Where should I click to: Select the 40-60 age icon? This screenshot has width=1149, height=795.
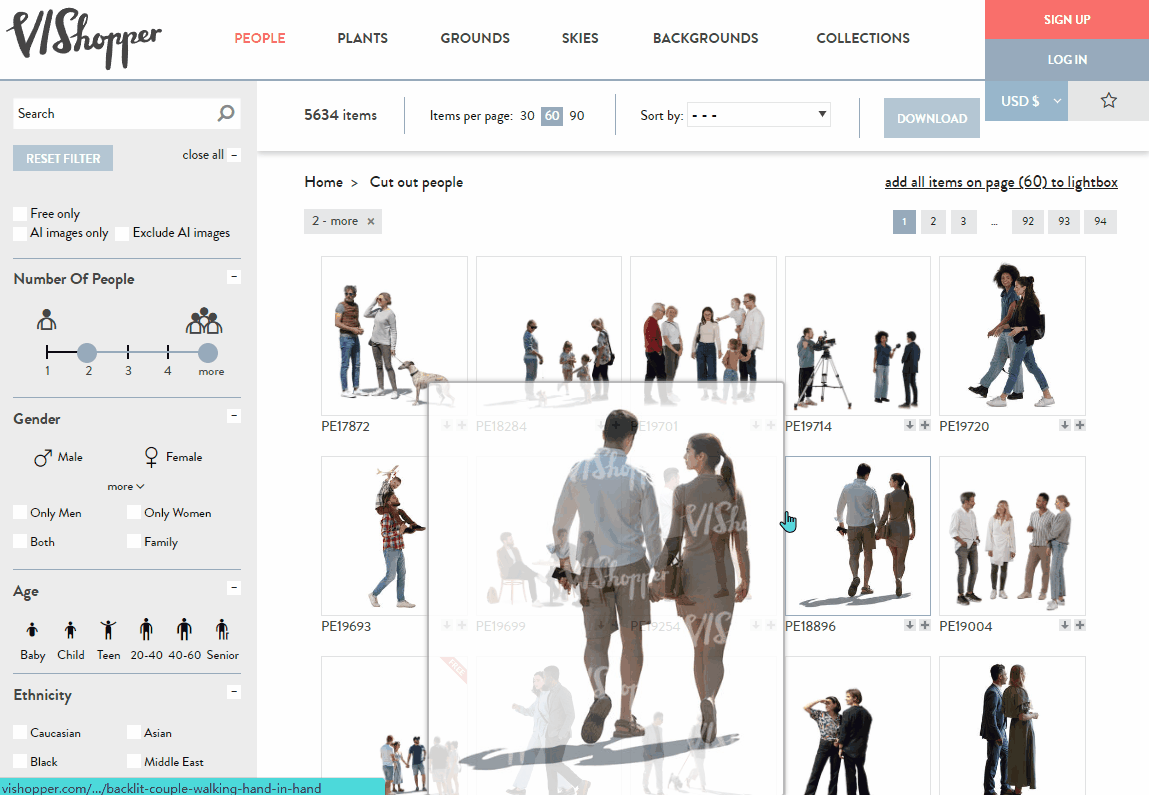[185, 629]
